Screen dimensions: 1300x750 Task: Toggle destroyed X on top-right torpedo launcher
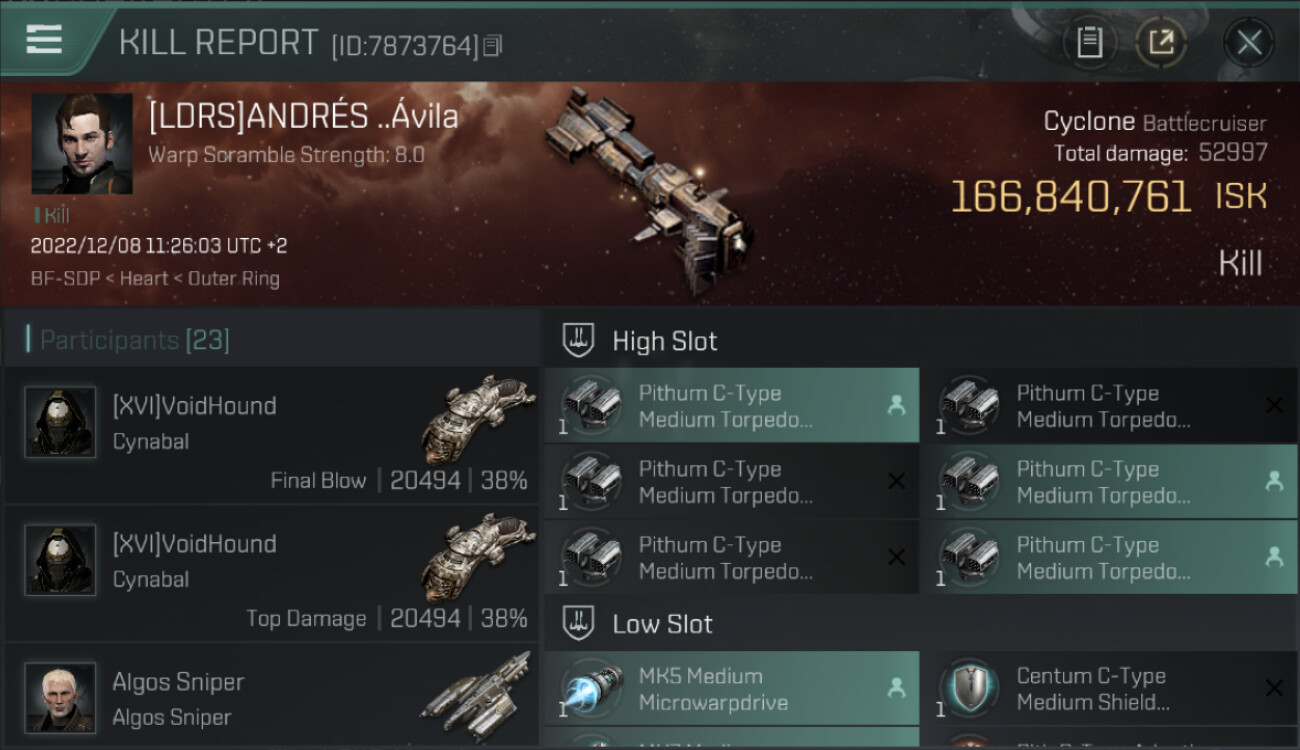tap(1274, 405)
